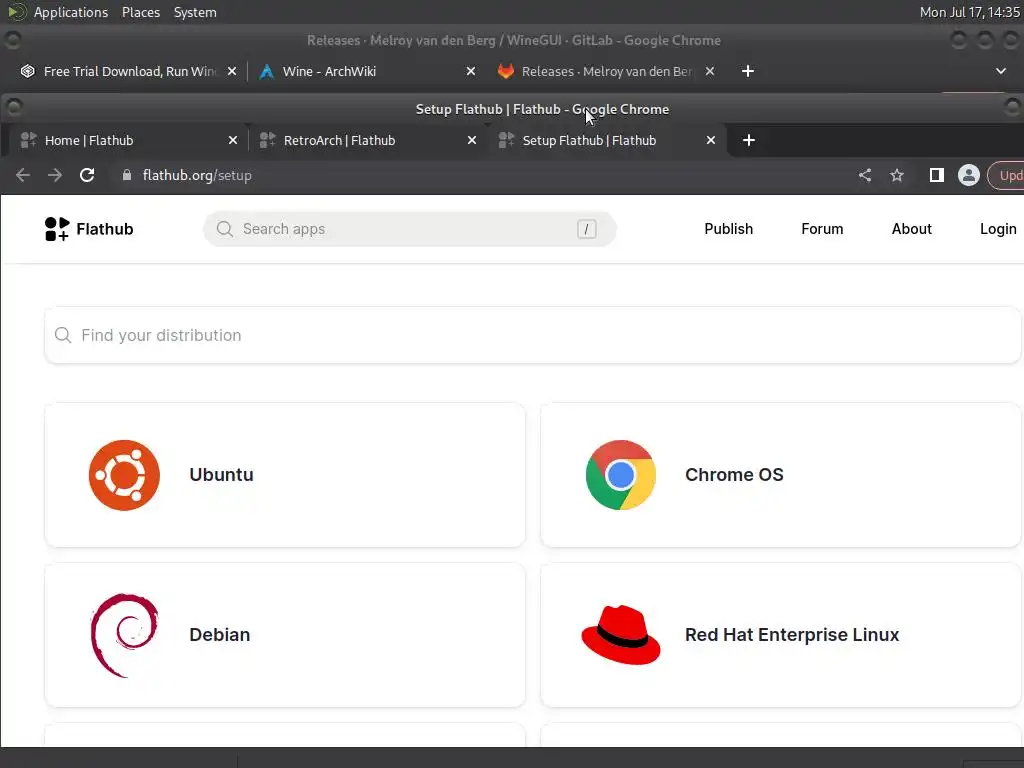Close the Releases GitLab tab in background window
Screen dimensions: 1024x768
click(710, 71)
